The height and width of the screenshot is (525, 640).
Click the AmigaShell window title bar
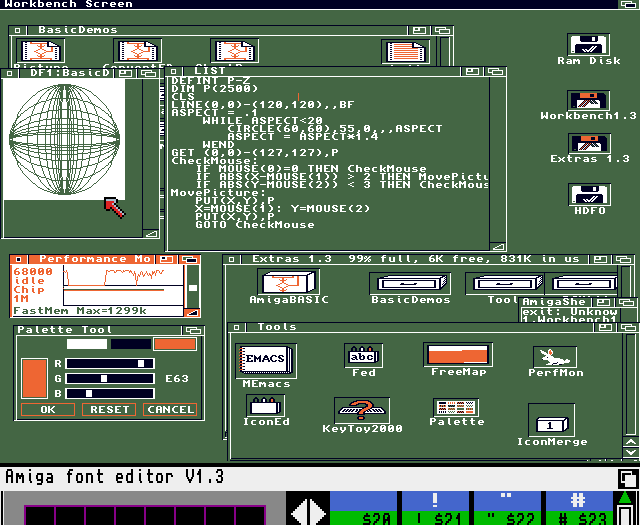555,302
